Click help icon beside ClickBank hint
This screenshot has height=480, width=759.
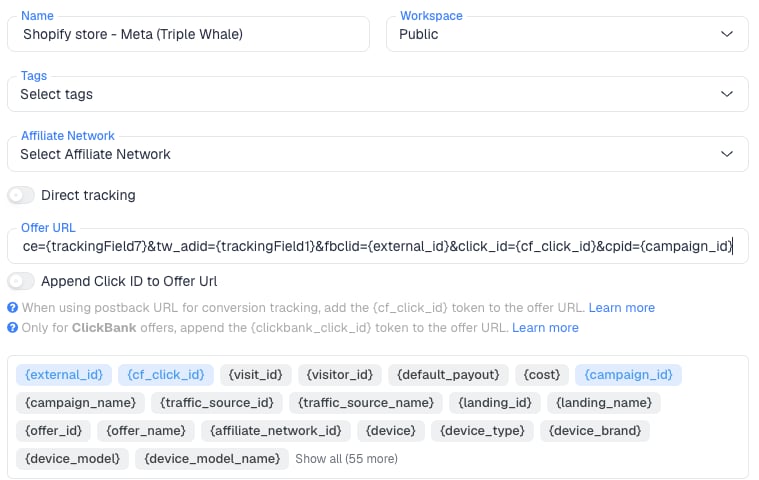[x=13, y=328]
